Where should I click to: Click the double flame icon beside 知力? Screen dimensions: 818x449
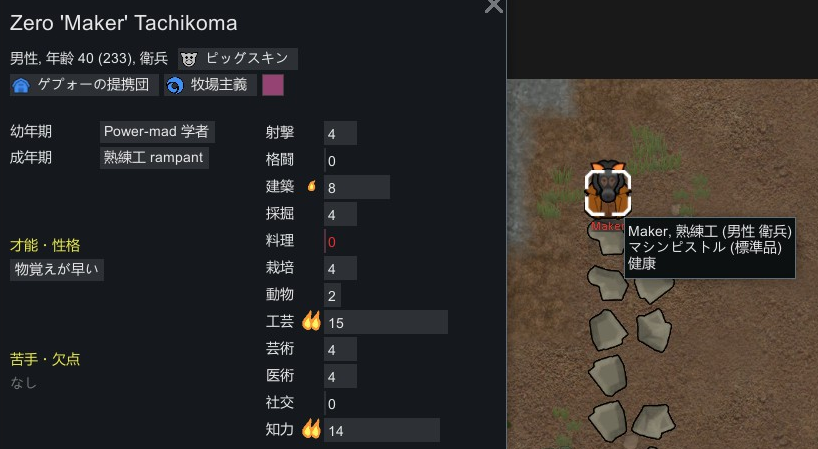[x=311, y=429]
